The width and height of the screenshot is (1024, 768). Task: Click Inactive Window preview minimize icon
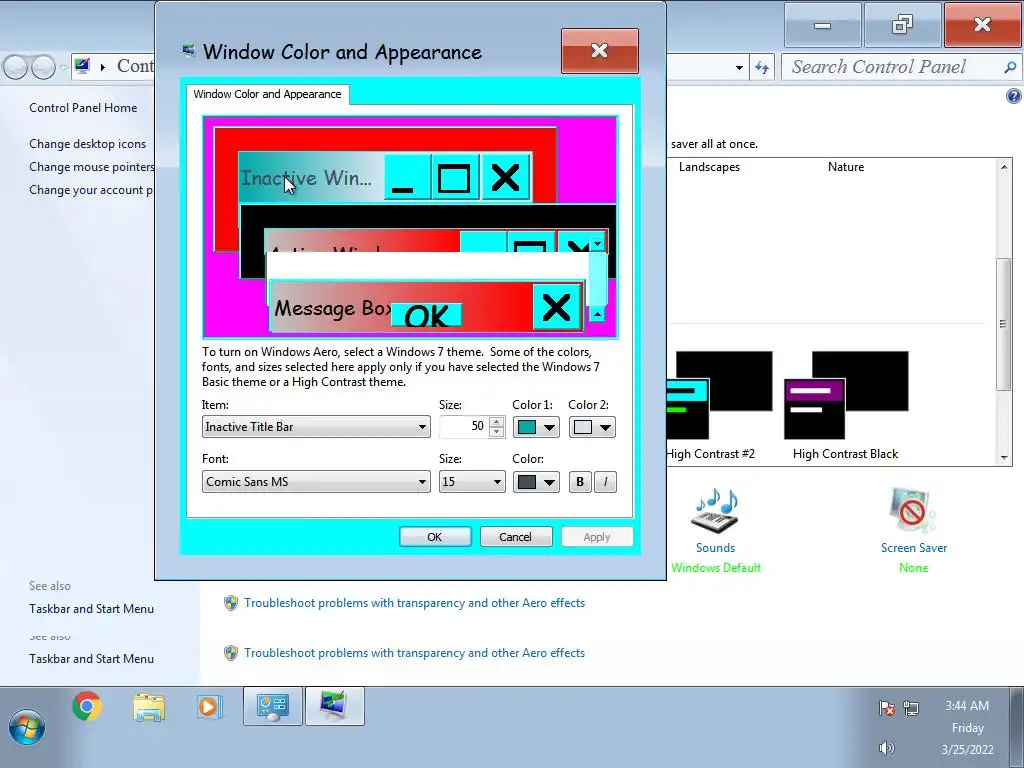[x=406, y=177]
